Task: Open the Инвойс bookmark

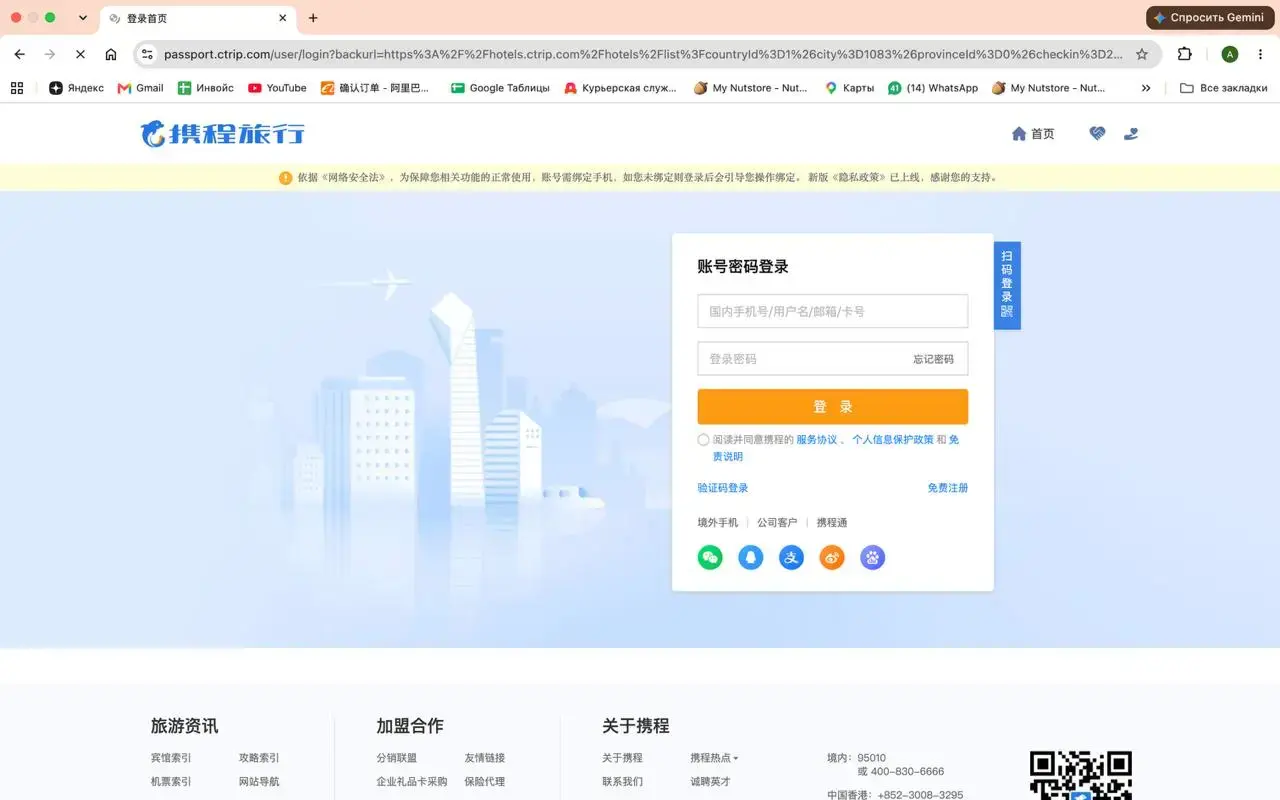Action: click(205, 88)
